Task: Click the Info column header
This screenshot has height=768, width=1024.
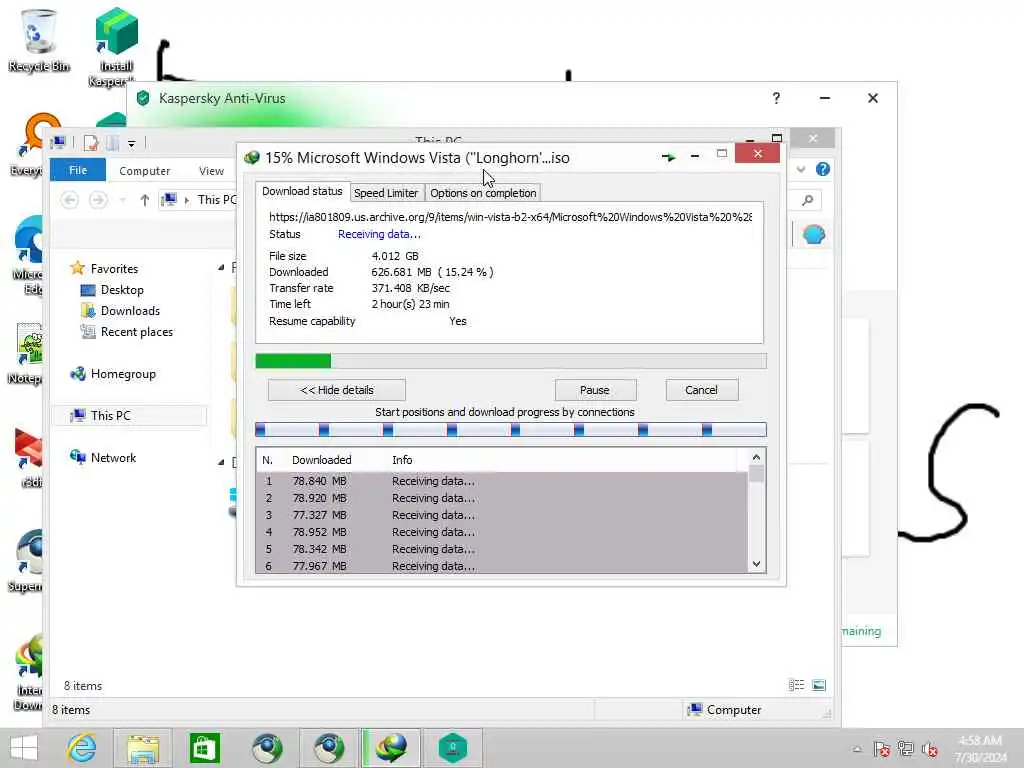Action: [402, 460]
